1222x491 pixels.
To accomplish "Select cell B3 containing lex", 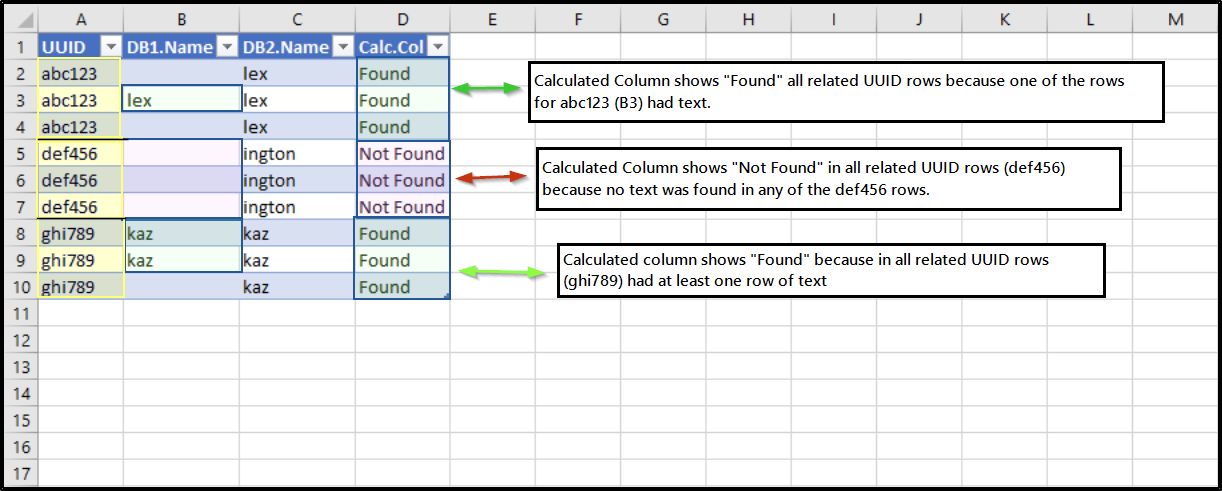I will click(x=181, y=101).
